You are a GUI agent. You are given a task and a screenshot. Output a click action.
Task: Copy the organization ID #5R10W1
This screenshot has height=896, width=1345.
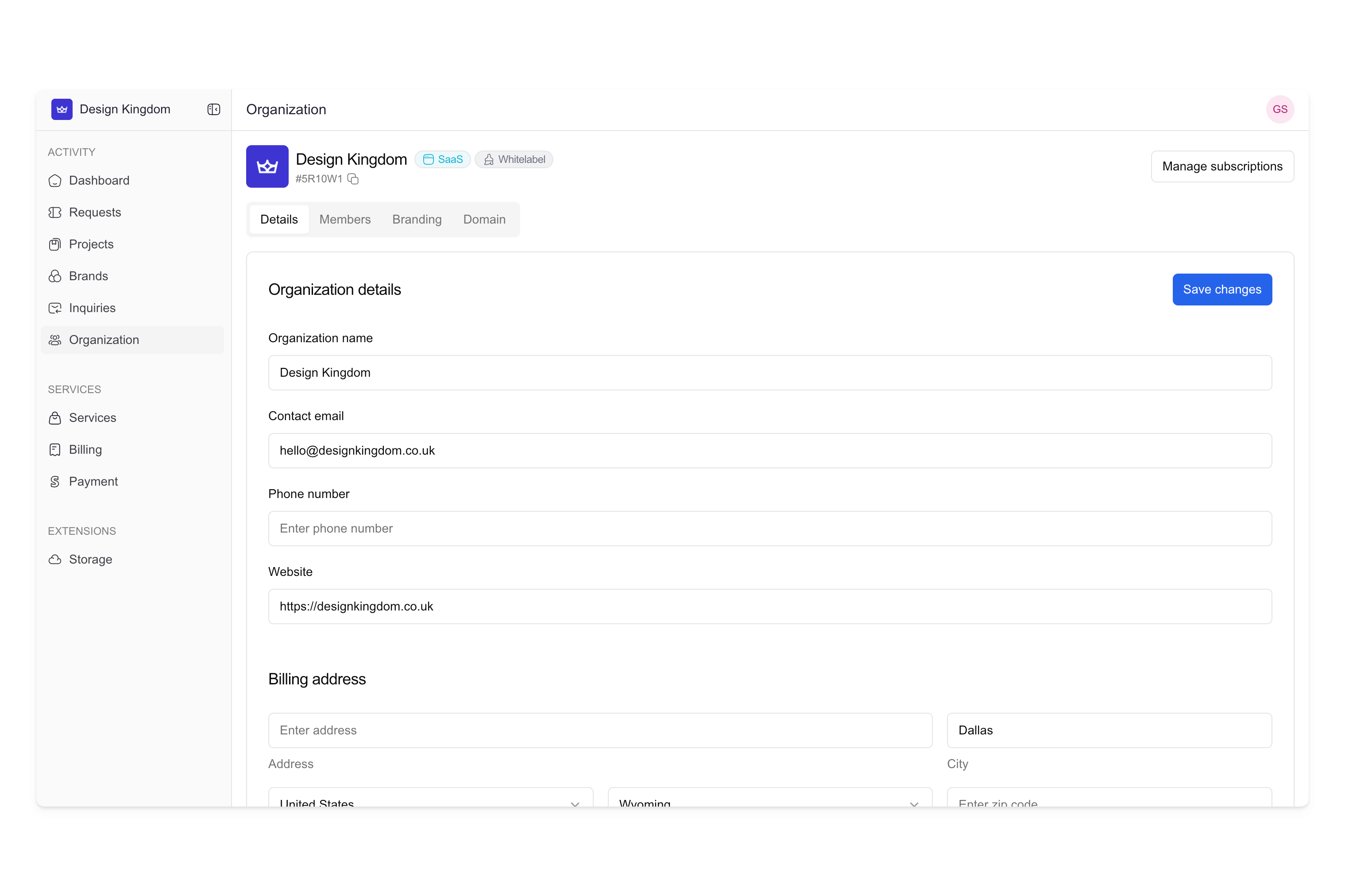[x=353, y=179]
